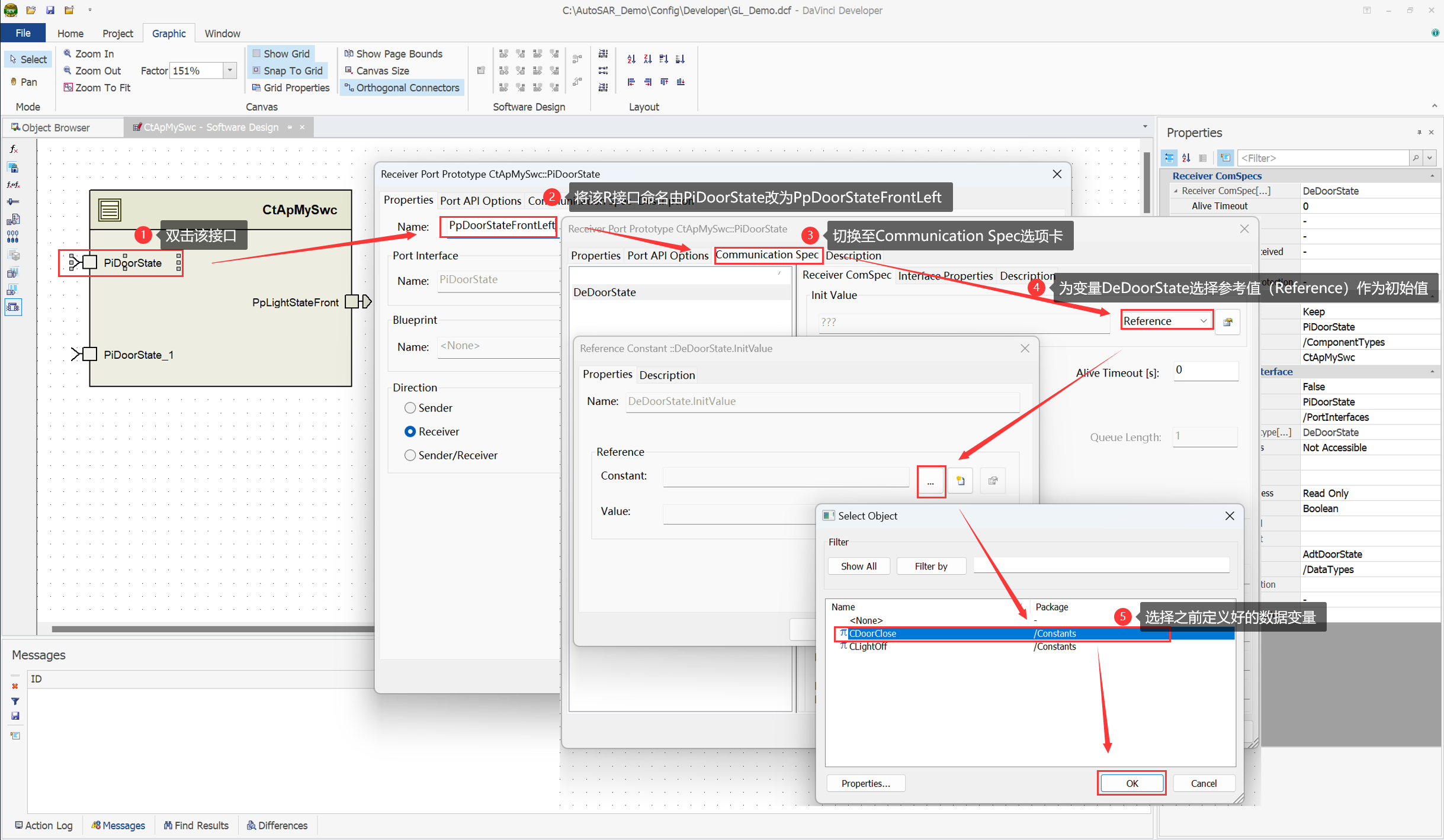Switch to the Home ribbon tab
This screenshot has width=1444, height=840.
click(x=70, y=33)
